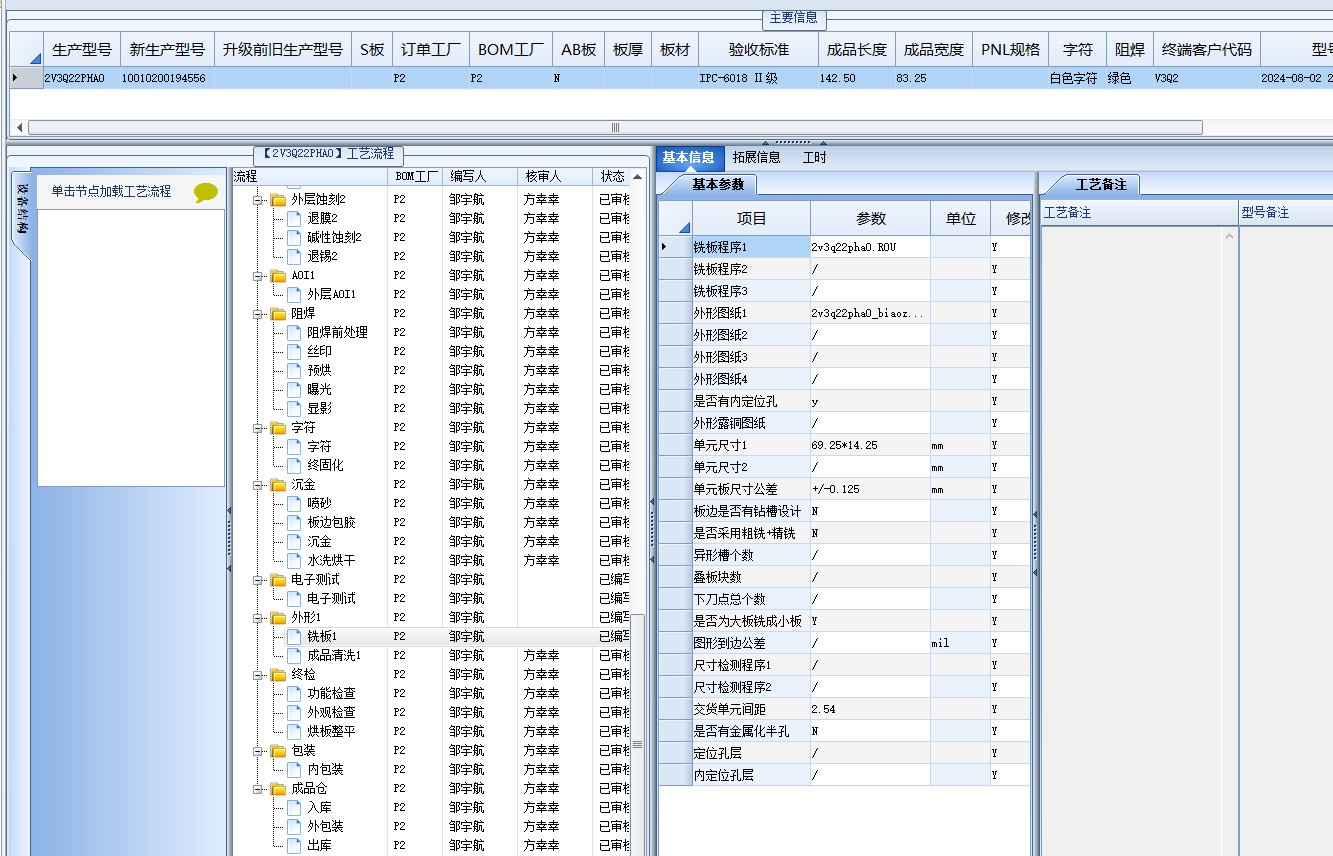Click the document icon for 外层AOI1

click(294, 295)
